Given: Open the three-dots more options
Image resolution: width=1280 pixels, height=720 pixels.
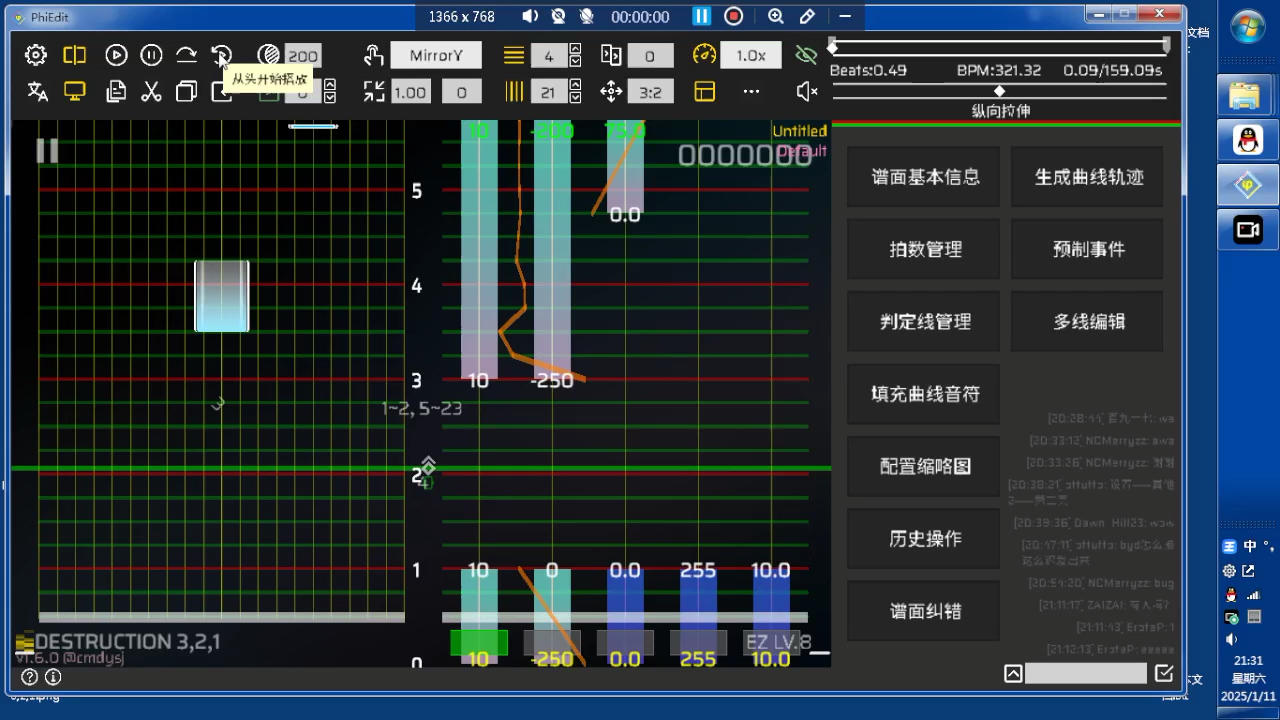Looking at the screenshot, I should (x=751, y=92).
